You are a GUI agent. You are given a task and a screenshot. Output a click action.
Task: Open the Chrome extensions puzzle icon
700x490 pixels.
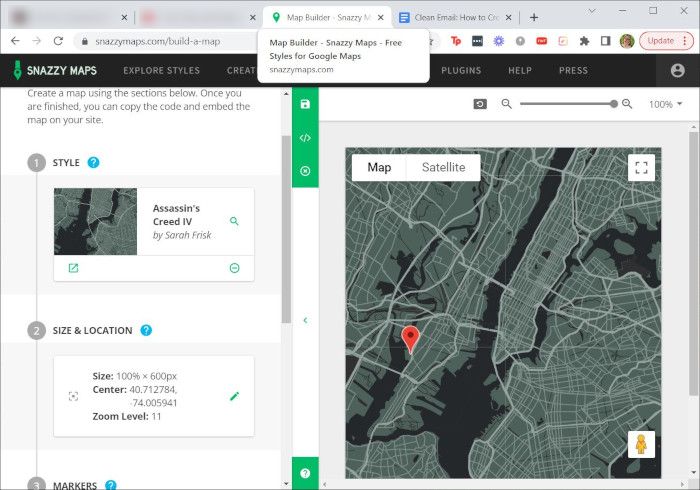click(584, 41)
